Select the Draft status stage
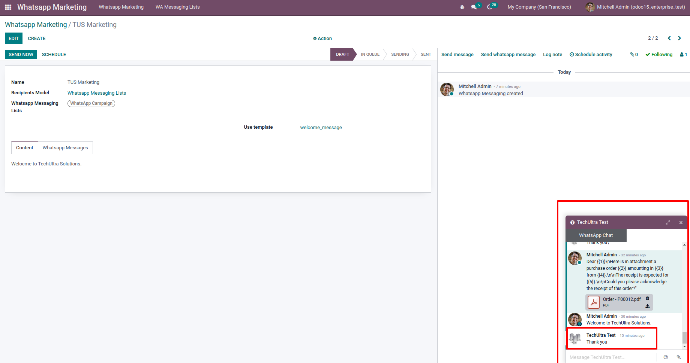This screenshot has height=363, width=690. [x=342, y=55]
